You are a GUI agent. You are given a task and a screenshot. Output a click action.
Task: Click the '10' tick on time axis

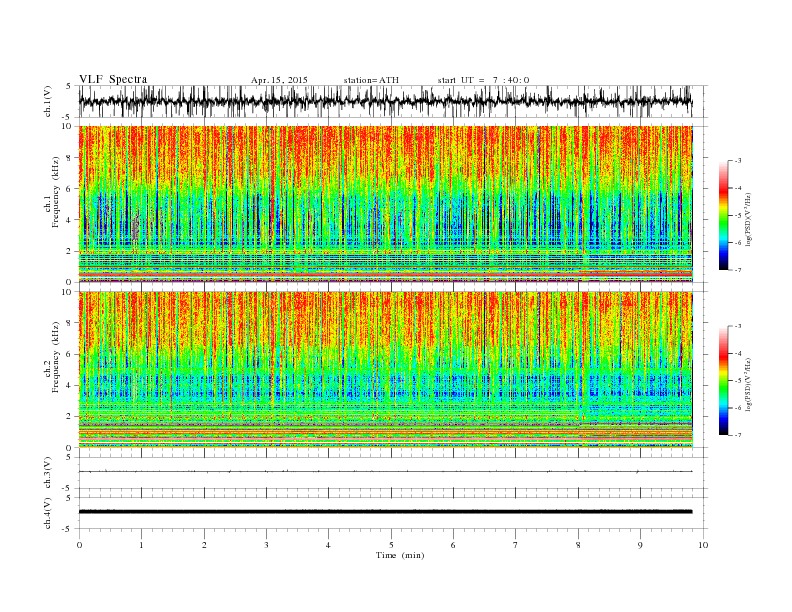703,545
